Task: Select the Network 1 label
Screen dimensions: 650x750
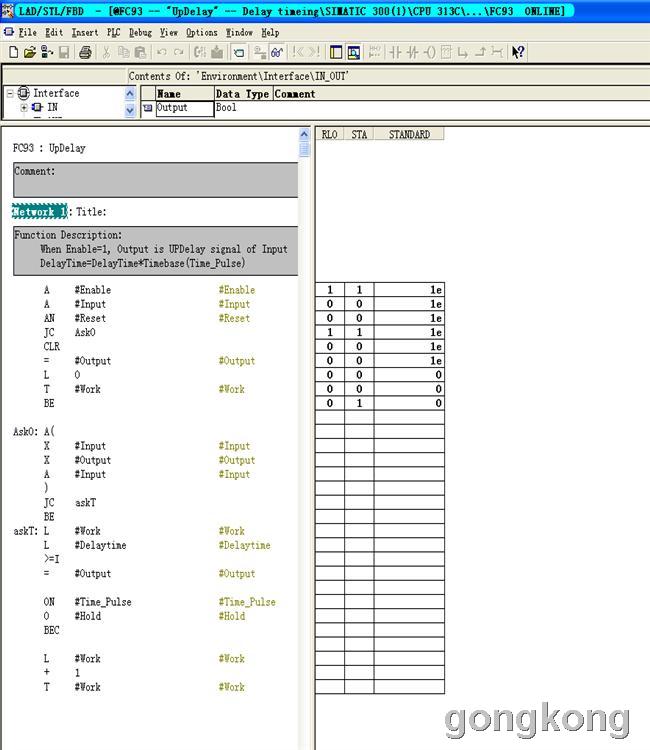Action: coord(40,211)
